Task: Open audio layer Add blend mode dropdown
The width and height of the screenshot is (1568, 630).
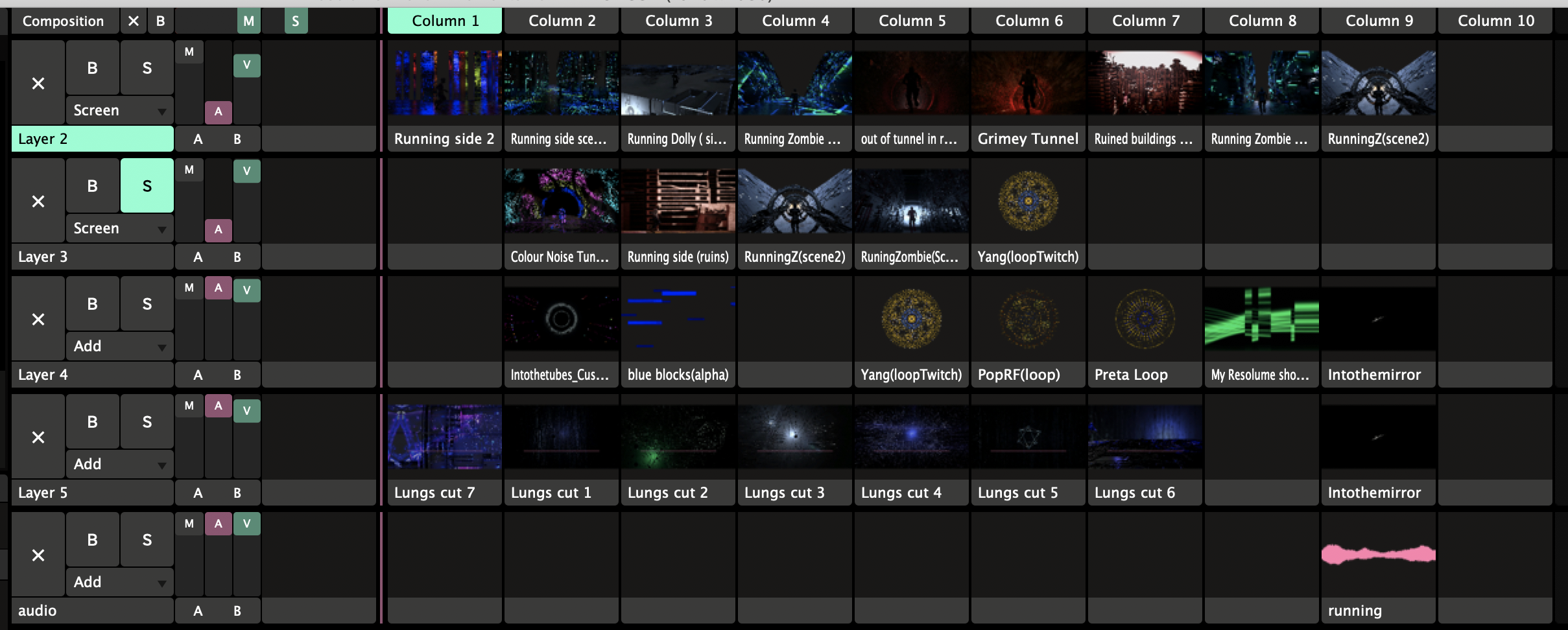Action: point(119,583)
